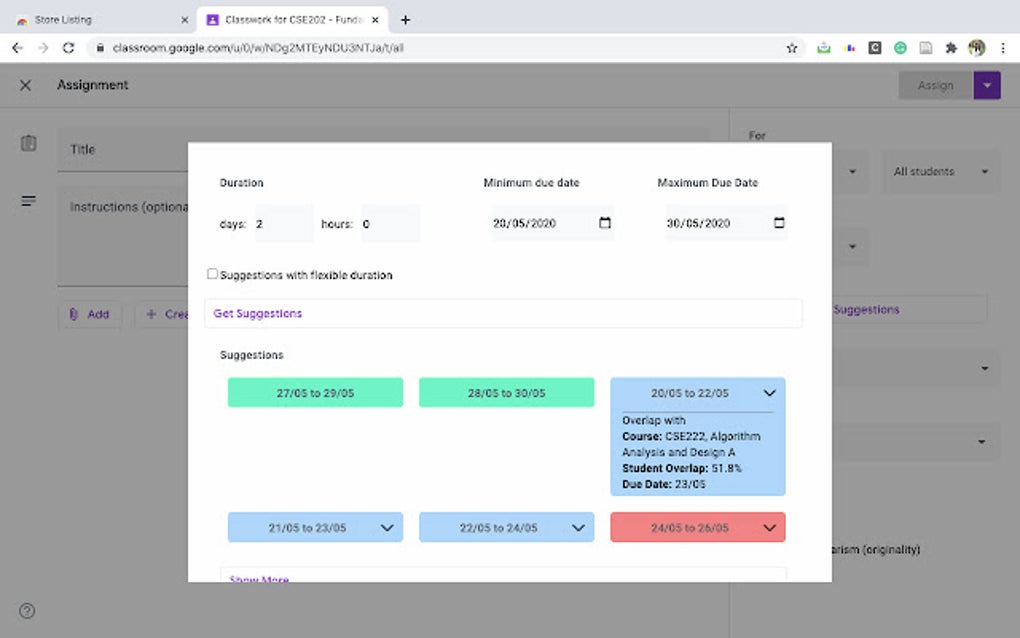Close the Store Listing tab
1020x638 pixels.
click(185, 20)
